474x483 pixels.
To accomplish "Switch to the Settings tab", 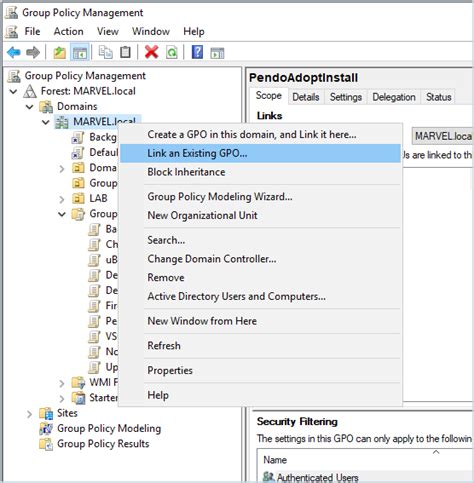I will tap(346, 97).
